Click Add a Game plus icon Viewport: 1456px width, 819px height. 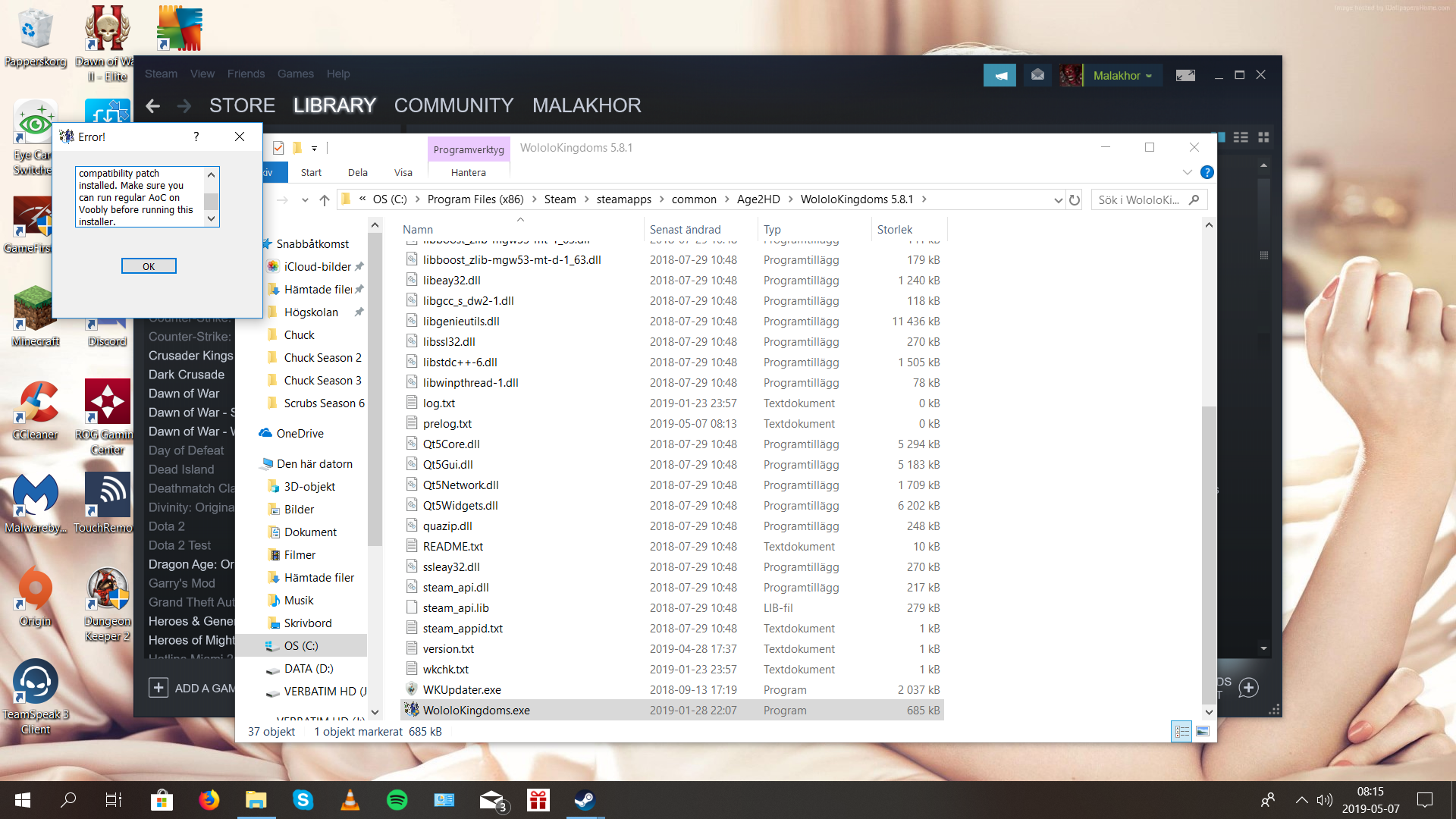tap(158, 688)
